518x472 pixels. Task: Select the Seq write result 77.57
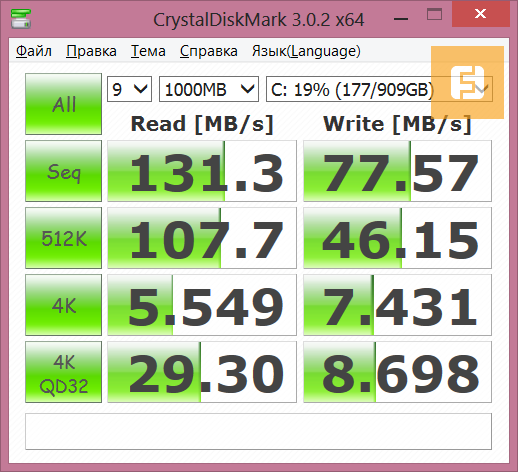click(x=397, y=171)
